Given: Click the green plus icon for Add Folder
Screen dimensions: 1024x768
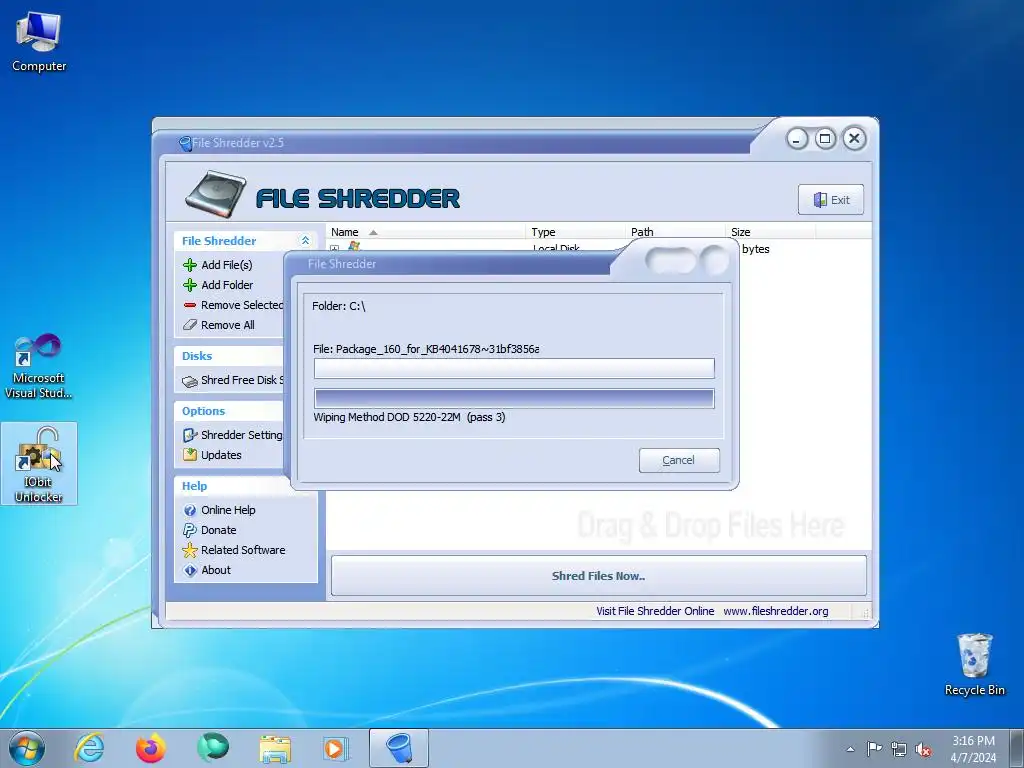Looking at the screenshot, I should 190,285.
